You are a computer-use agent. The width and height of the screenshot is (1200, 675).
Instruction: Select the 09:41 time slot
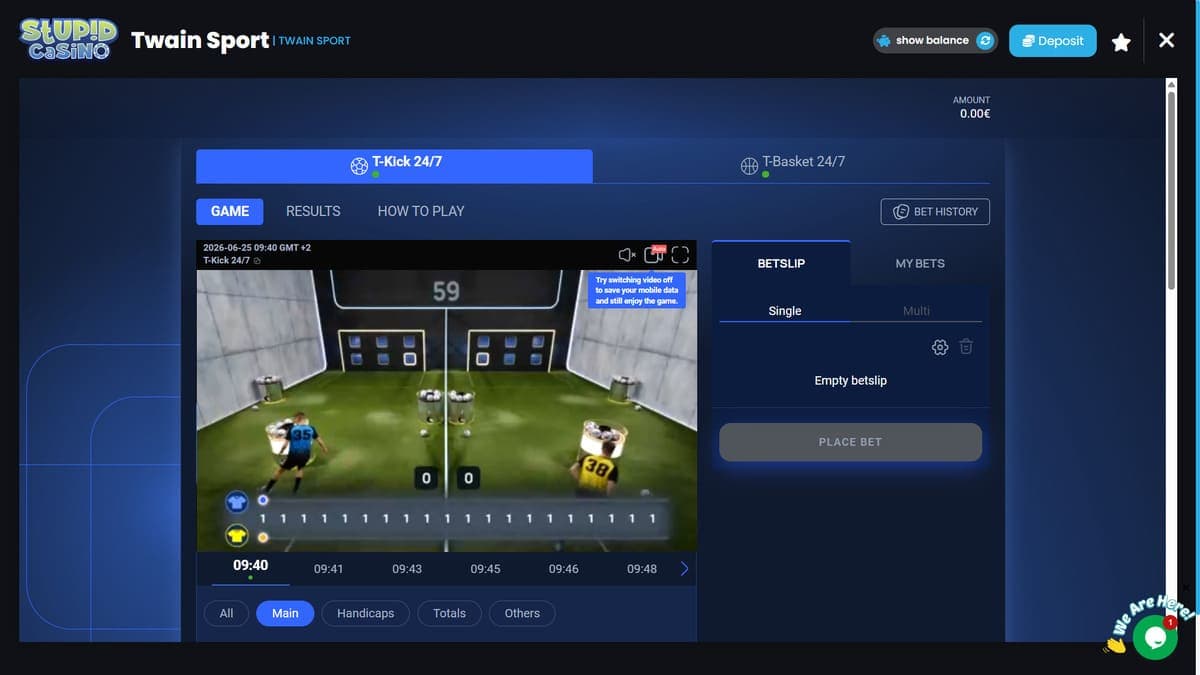(328, 569)
